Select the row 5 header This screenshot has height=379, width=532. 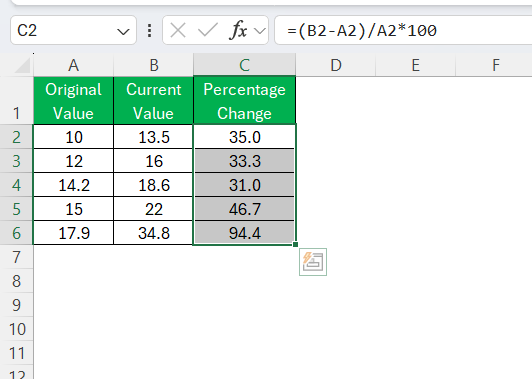point(16,209)
